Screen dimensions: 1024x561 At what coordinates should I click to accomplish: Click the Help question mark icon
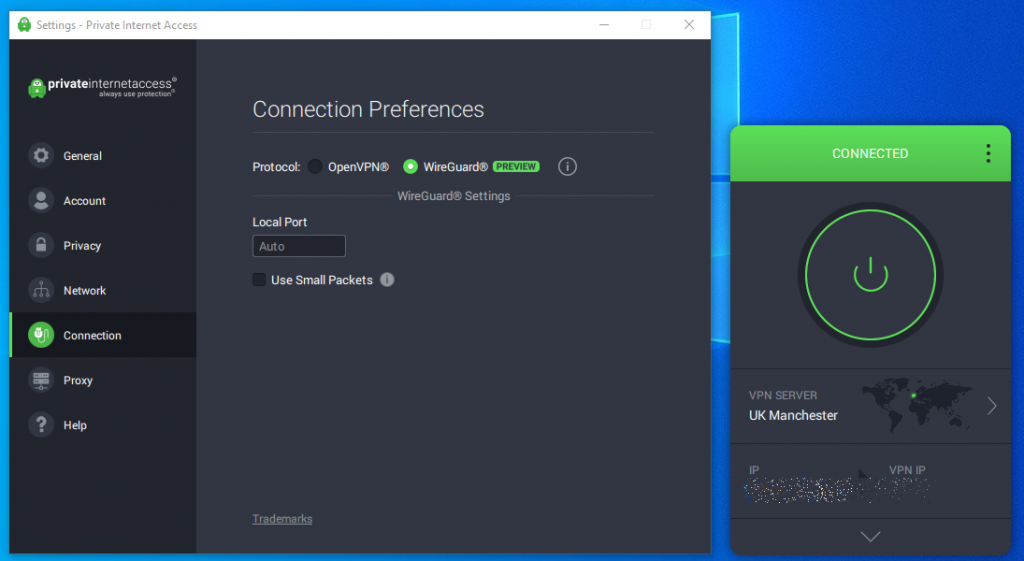pyautogui.click(x=40, y=425)
